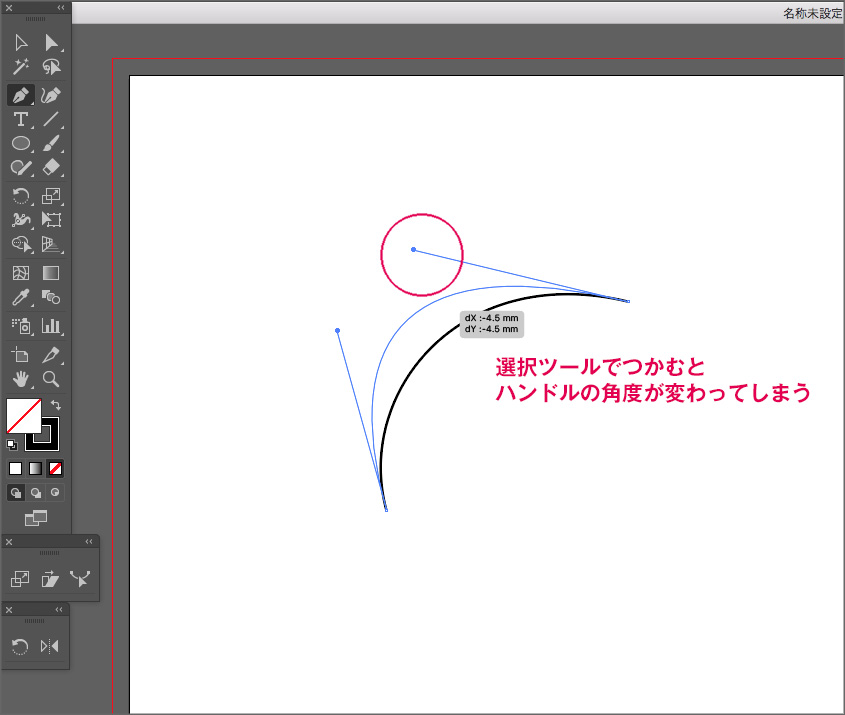Apply solid Color mode button

(16, 469)
